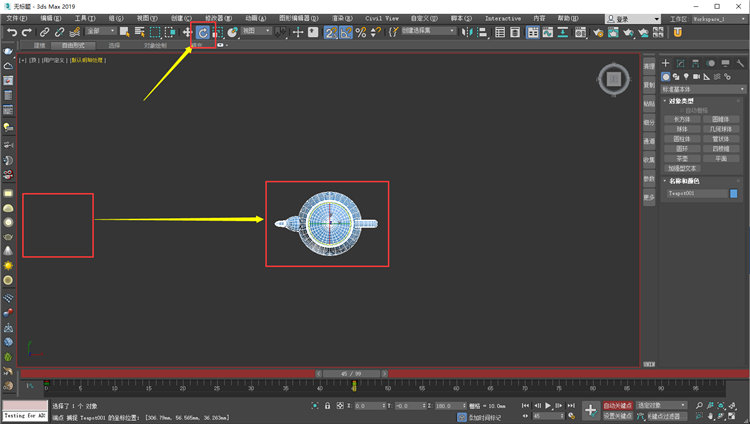Select the Link objects chain tool
The height and width of the screenshot is (424, 750).
(x=44, y=32)
